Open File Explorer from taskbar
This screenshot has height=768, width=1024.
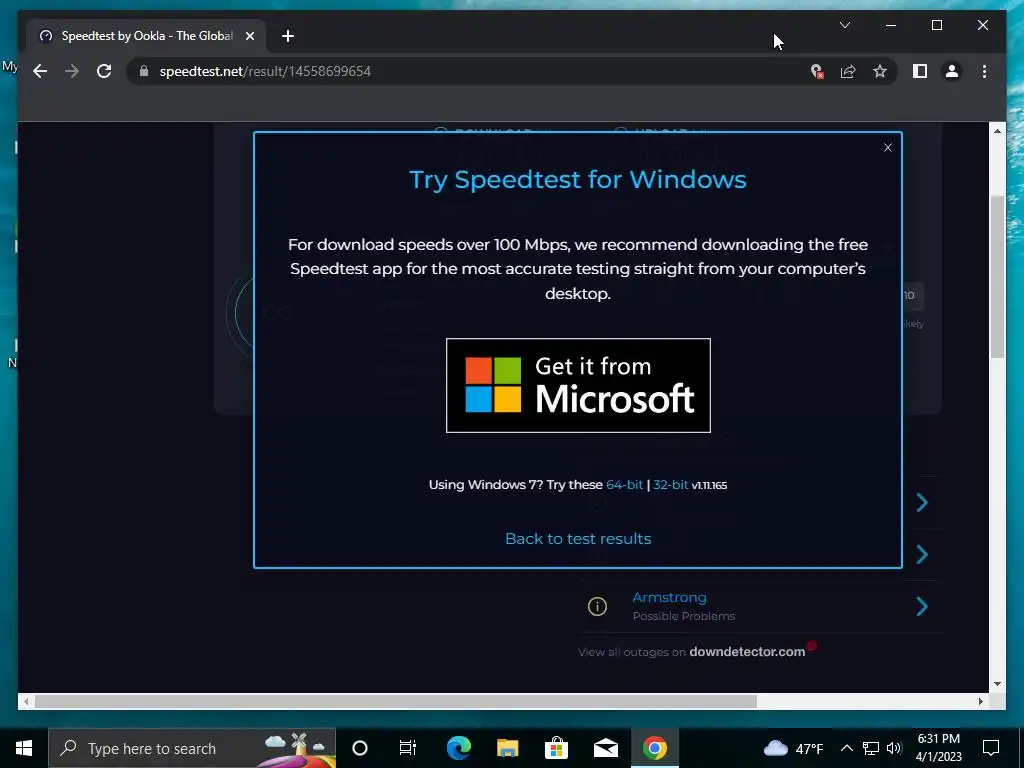click(507, 748)
